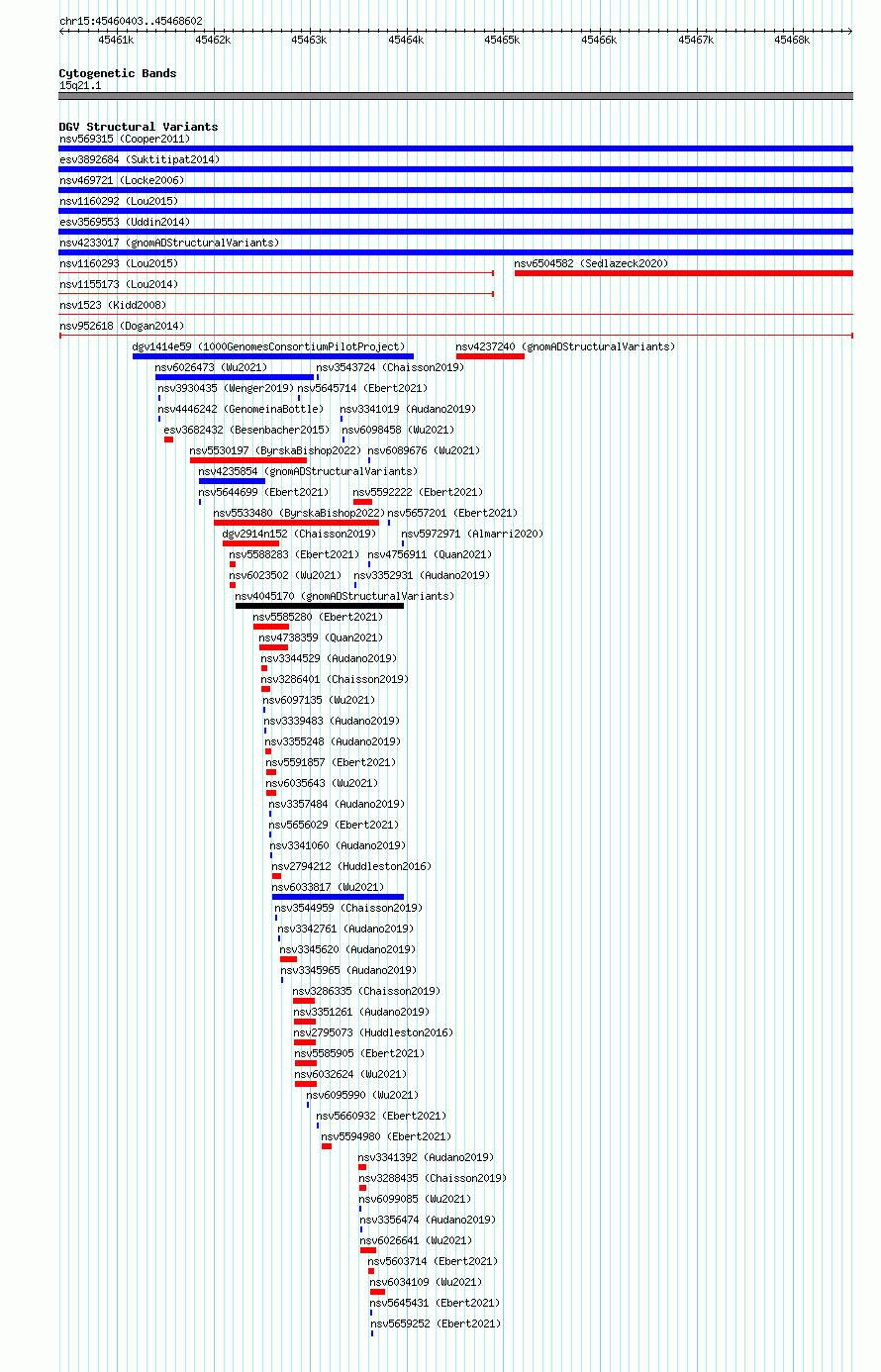The image size is (881, 1372).
Task: Click nsv6026641 (Wu2021) label
Action: coord(416,1241)
